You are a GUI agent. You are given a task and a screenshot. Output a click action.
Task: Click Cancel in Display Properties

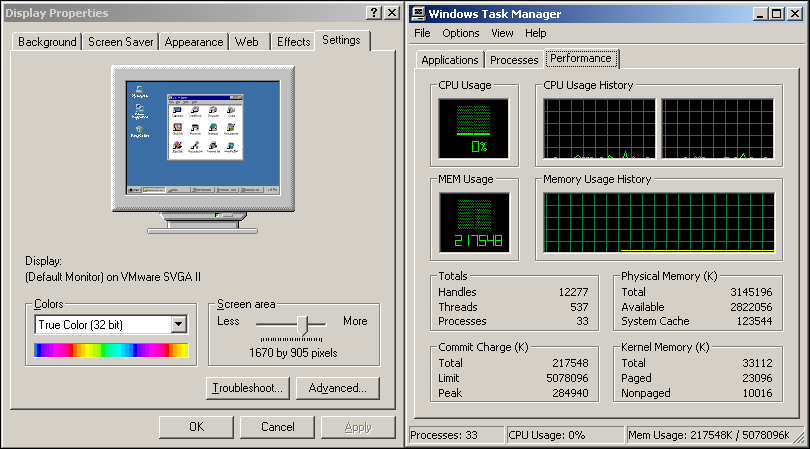tap(277, 427)
